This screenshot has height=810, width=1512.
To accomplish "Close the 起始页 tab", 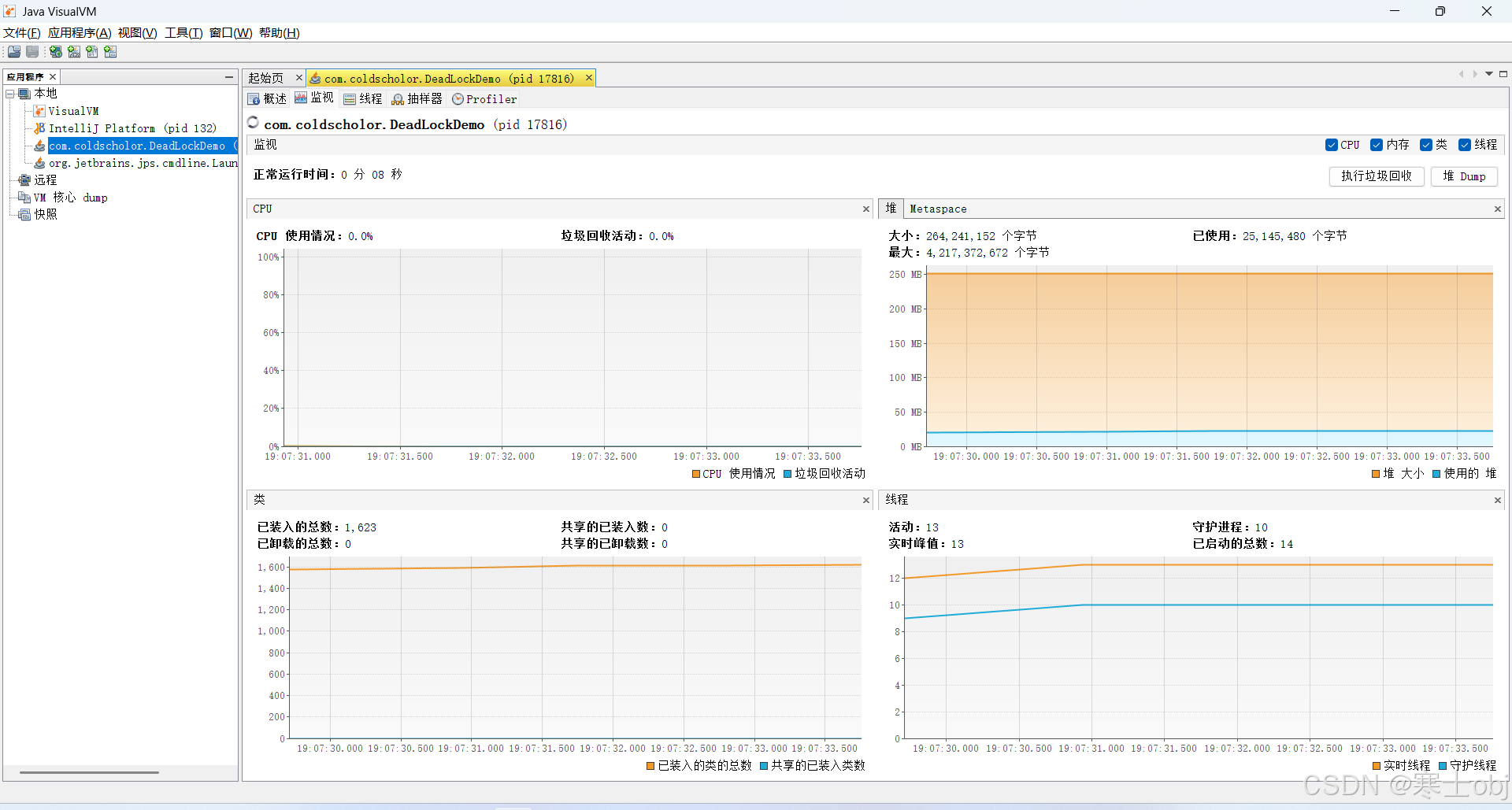I will click(x=299, y=78).
